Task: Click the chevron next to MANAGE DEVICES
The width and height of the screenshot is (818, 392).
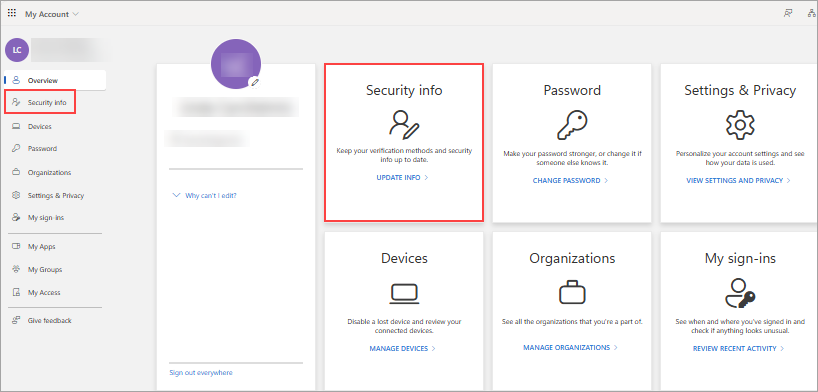Action: point(434,348)
